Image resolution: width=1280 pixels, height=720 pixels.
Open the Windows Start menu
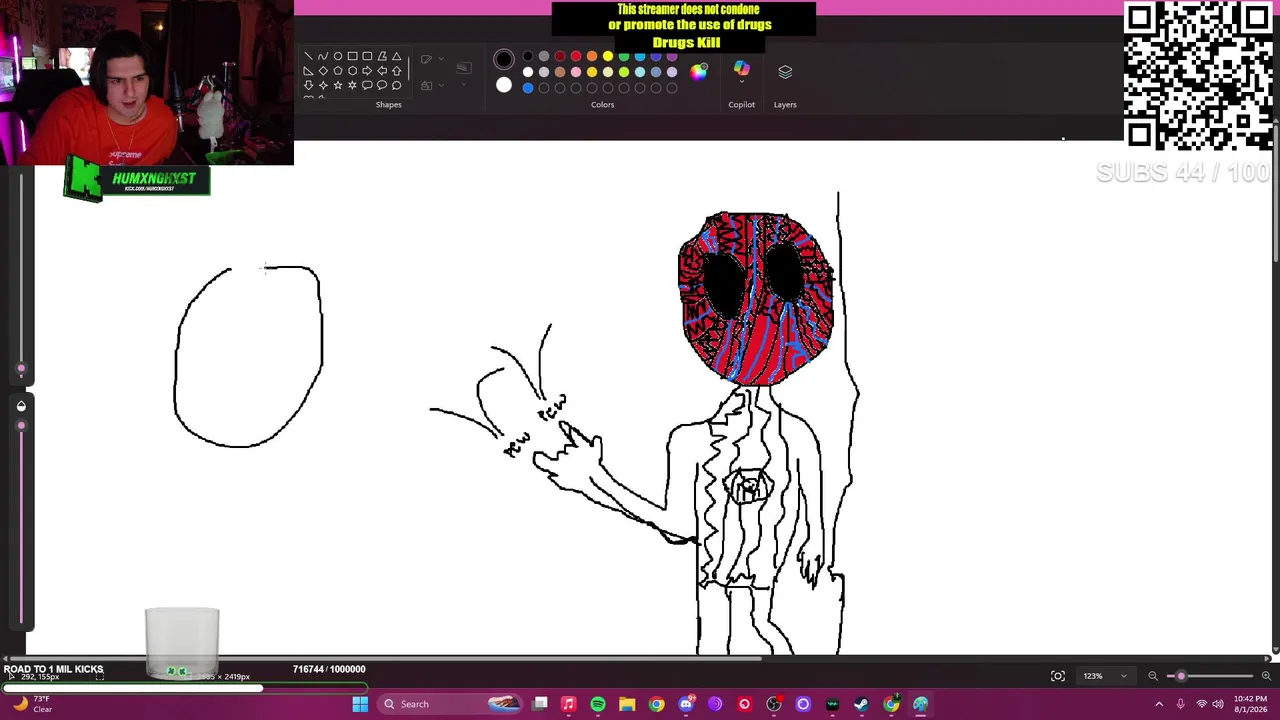pos(360,704)
